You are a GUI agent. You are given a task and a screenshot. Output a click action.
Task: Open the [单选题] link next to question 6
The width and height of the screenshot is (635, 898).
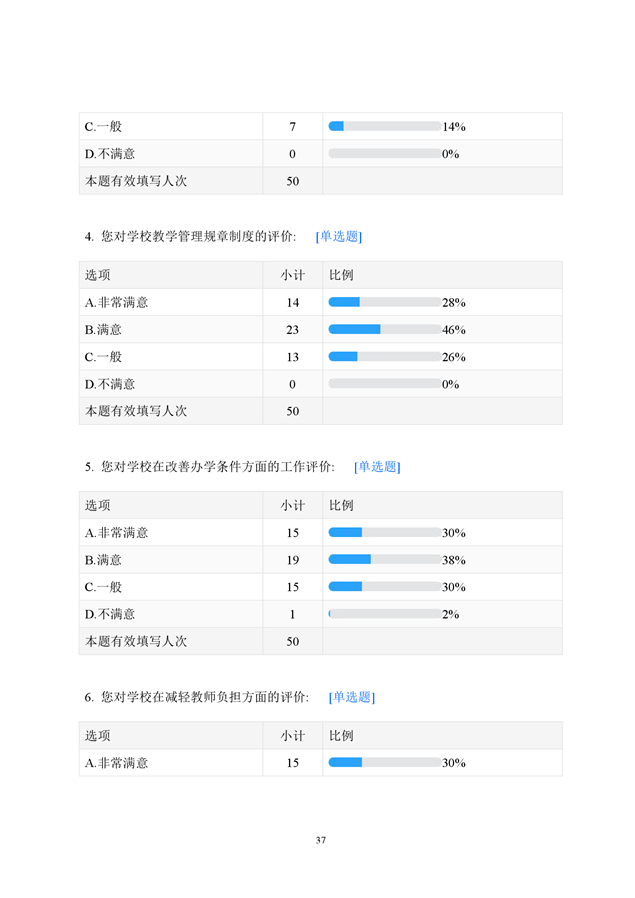(x=352, y=697)
